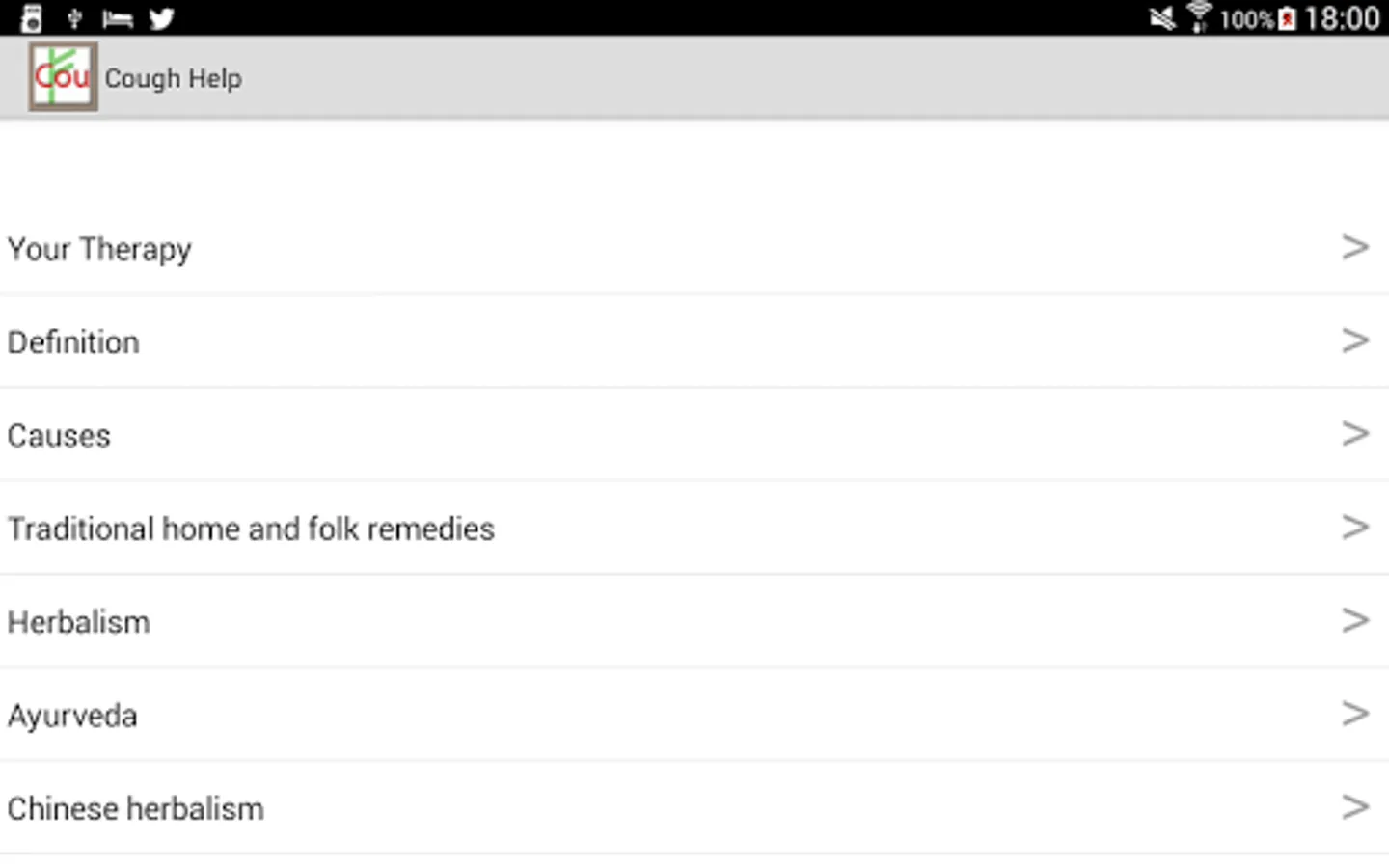Tap the Twitter notification icon
This screenshot has height=868, width=1389.
coord(161,18)
